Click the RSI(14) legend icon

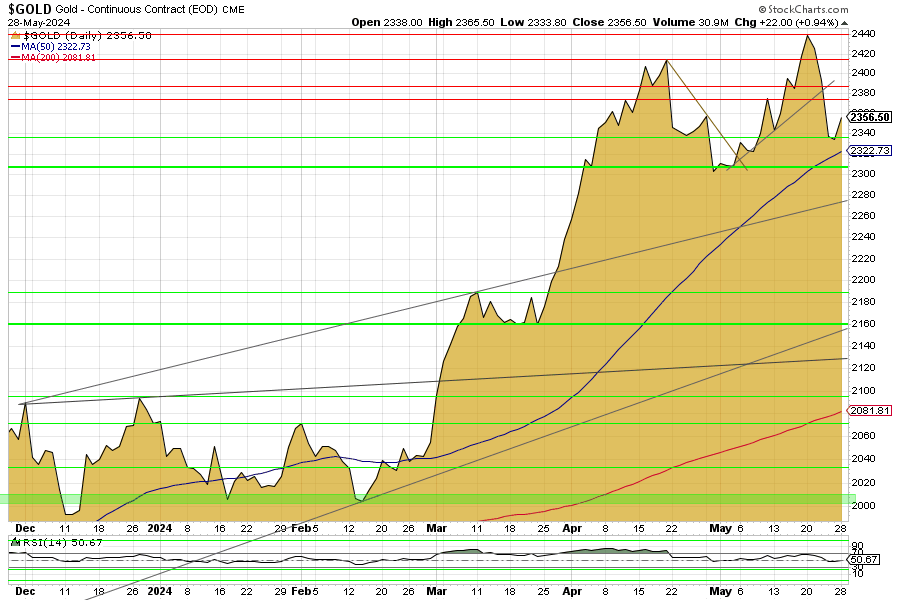click(13, 542)
